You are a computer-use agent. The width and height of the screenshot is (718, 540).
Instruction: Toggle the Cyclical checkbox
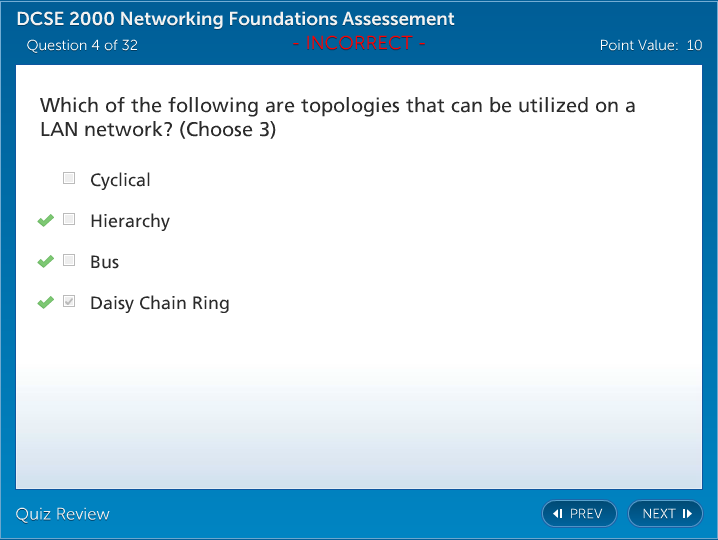pyautogui.click(x=69, y=178)
